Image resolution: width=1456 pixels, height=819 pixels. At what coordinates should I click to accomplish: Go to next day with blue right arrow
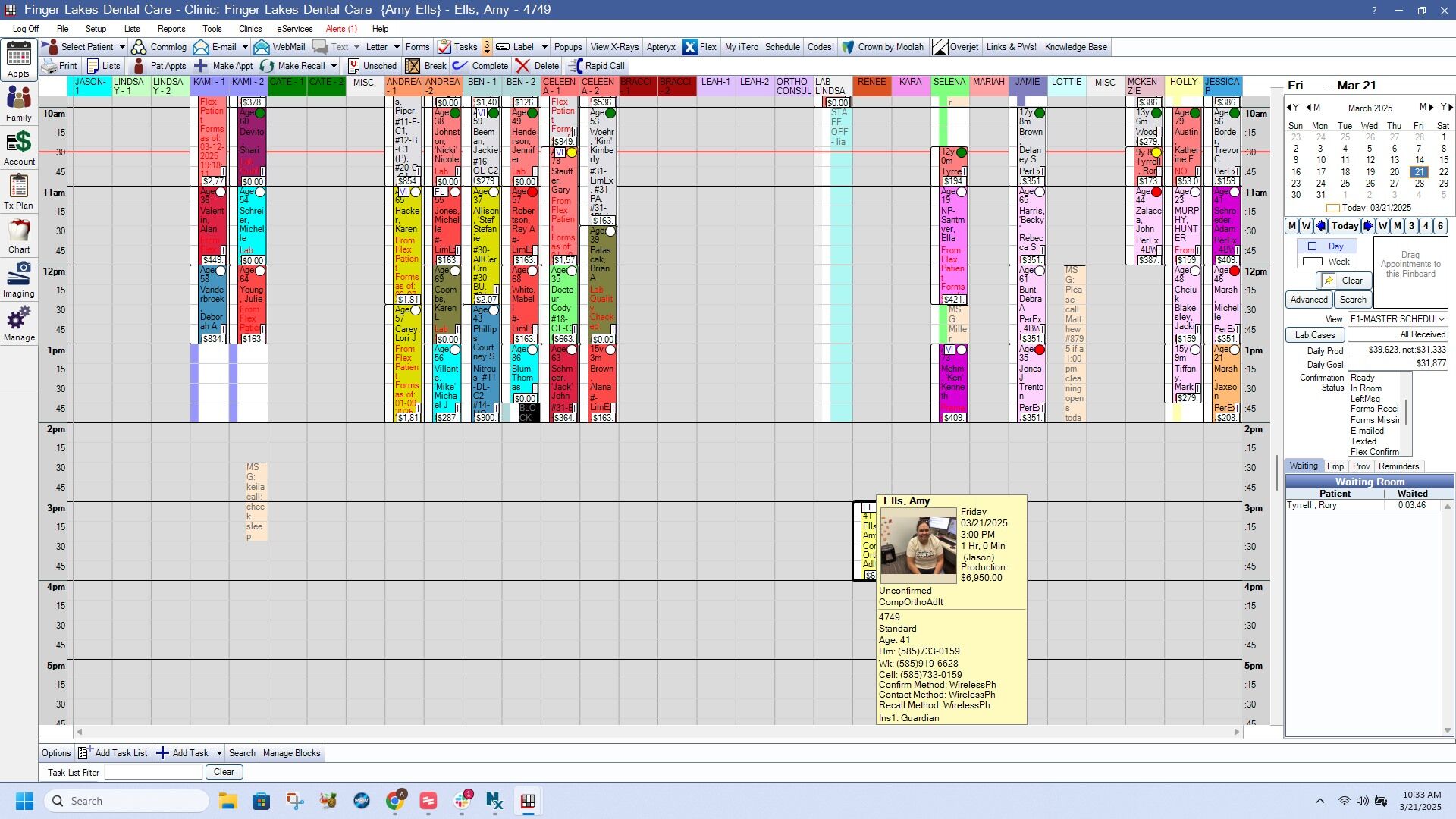click(x=1368, y=226)
